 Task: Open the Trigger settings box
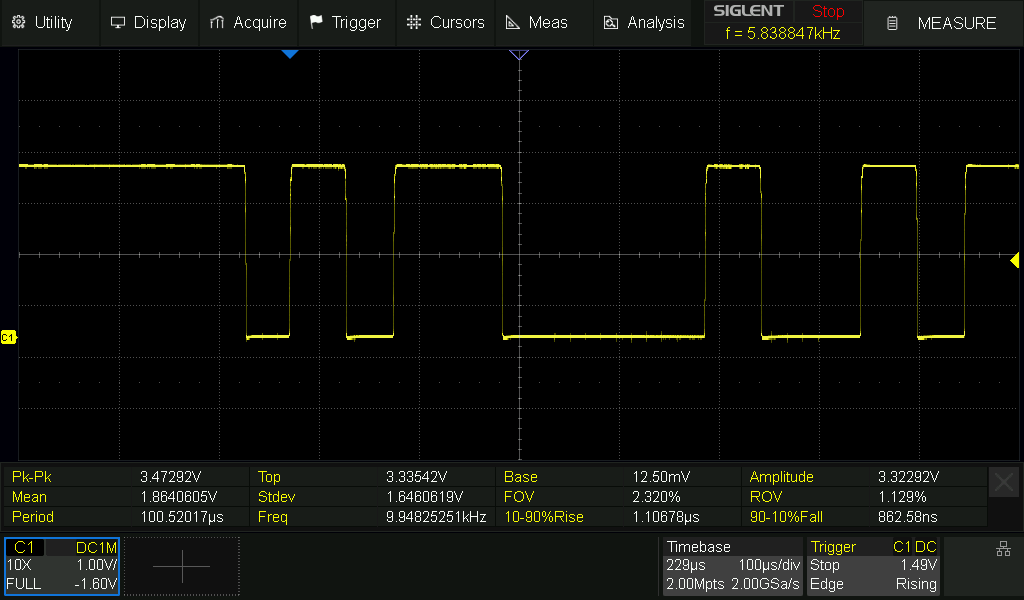point(873,565)
